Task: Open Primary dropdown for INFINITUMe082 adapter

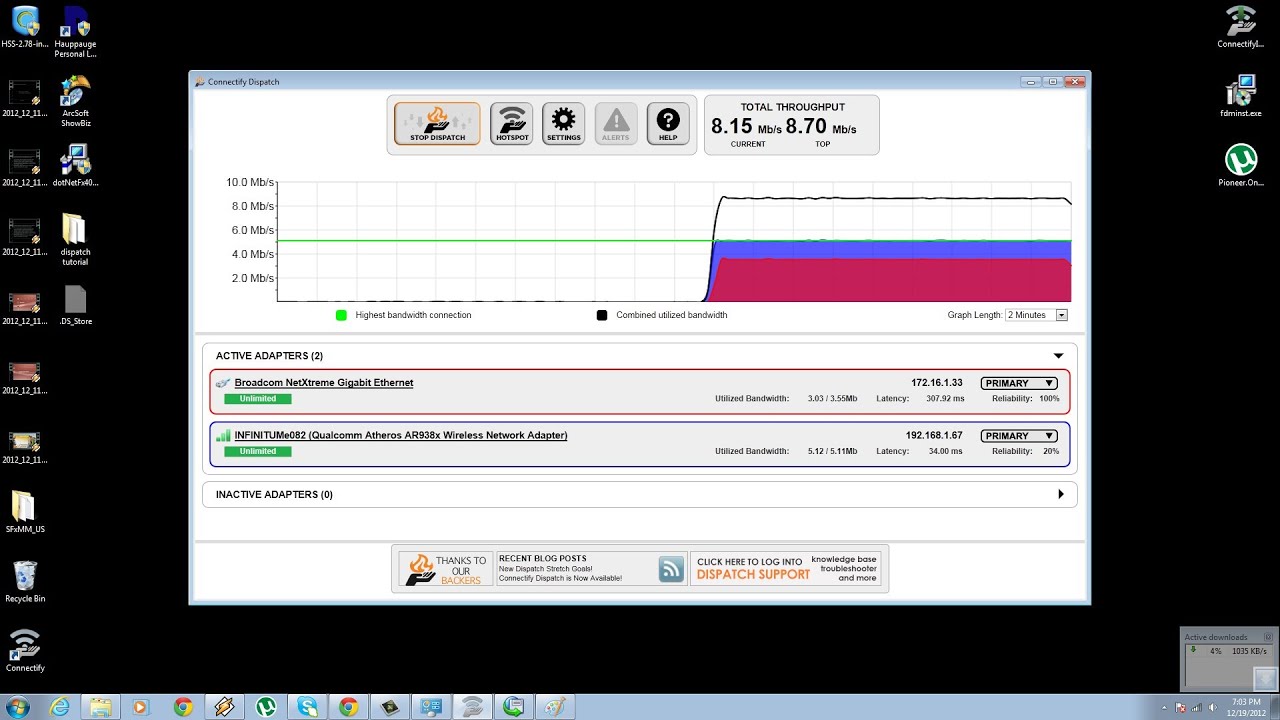Action: pyautogui.click(x=1018, y=436)
